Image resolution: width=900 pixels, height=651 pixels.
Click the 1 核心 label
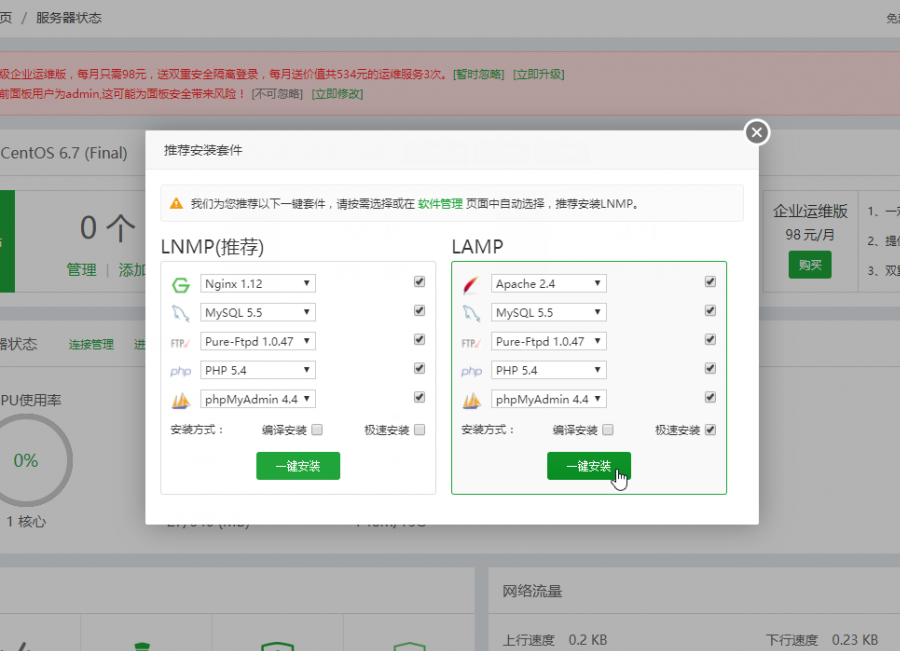coord(26,522)
